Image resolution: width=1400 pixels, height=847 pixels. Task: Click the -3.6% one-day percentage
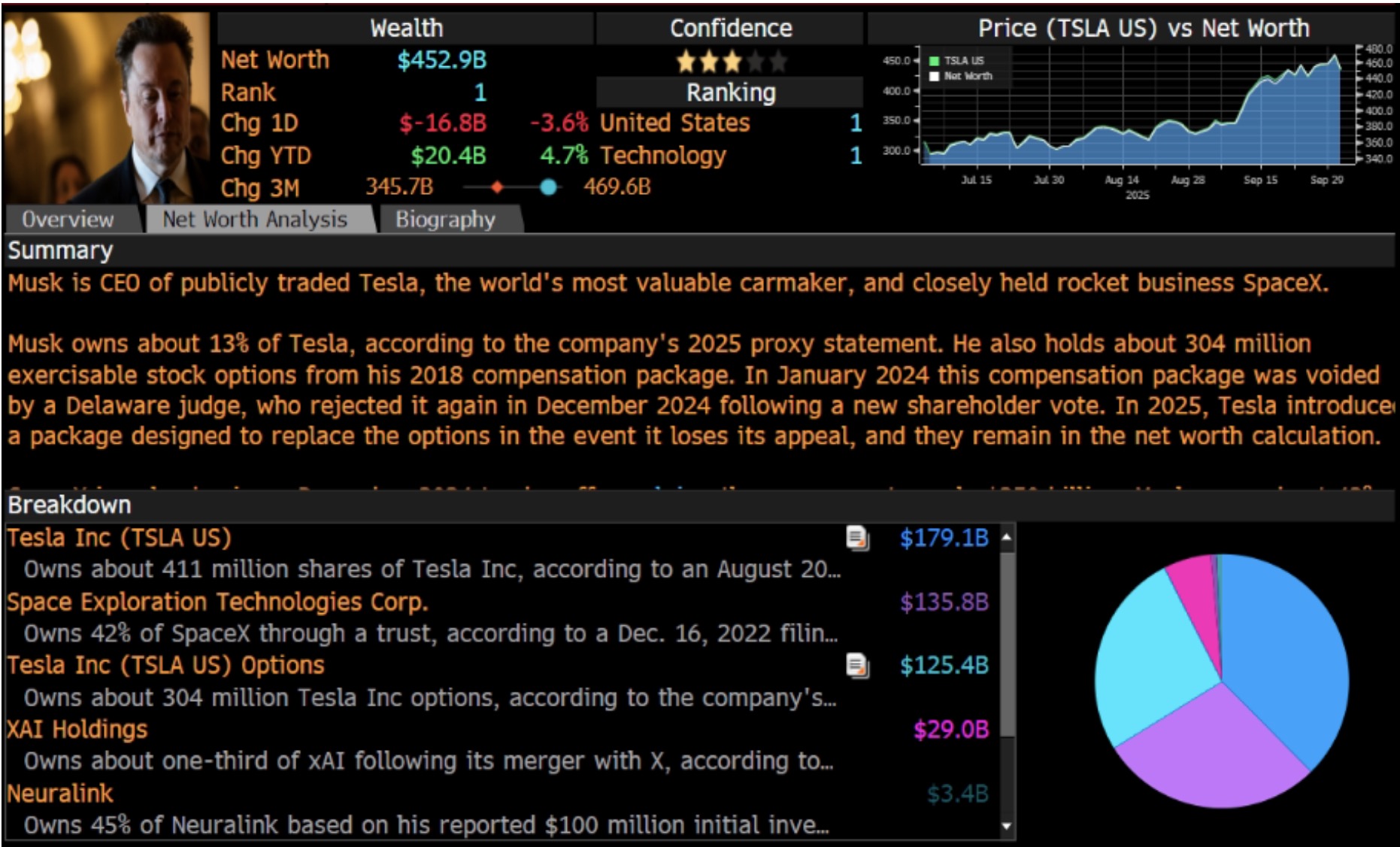(x=559, y=123)
